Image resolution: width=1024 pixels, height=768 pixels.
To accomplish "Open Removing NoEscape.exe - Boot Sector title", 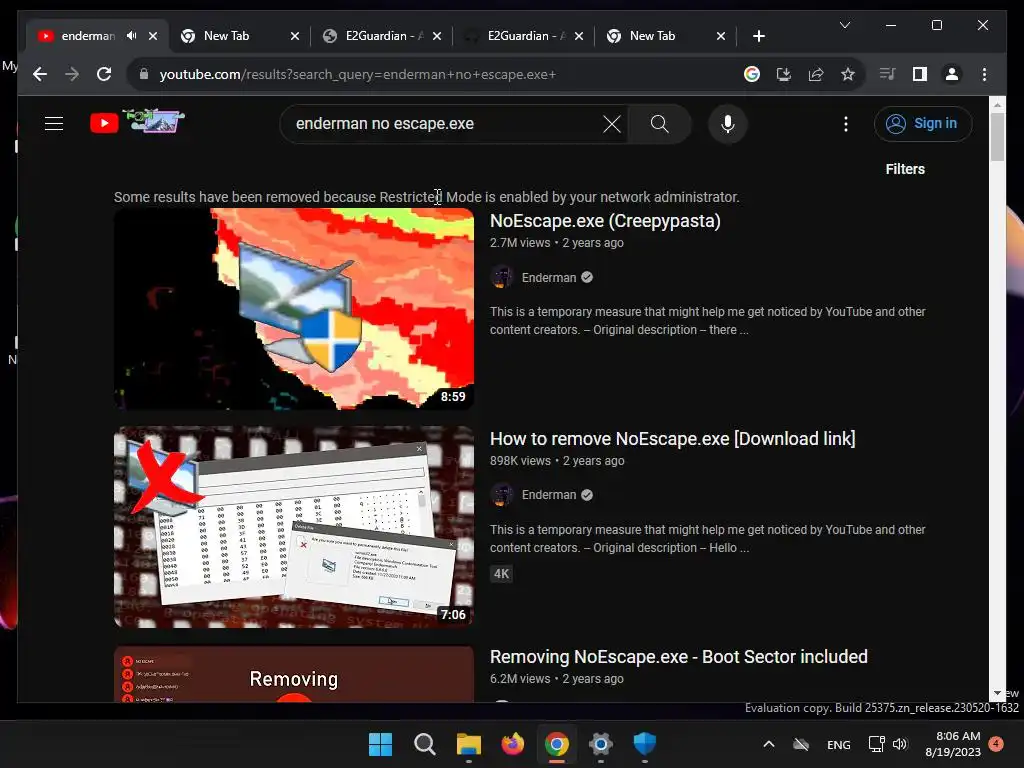I will click(679, 656).
